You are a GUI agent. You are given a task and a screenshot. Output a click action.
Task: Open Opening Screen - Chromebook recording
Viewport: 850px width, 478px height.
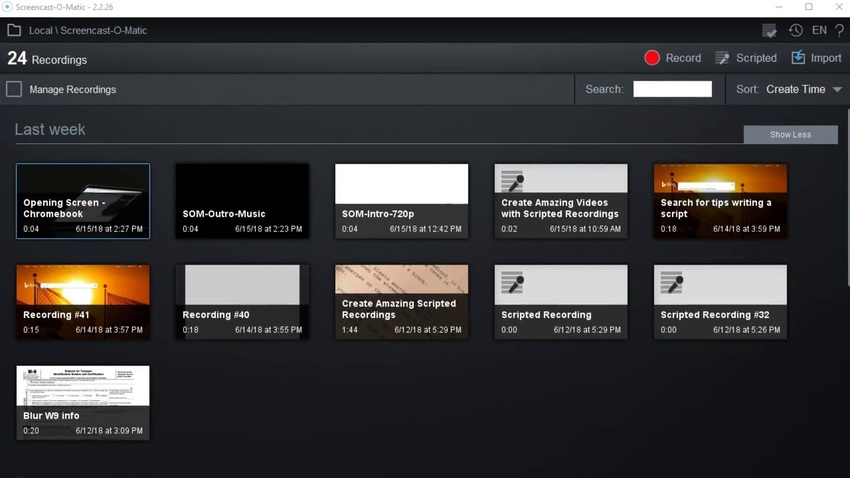point(83,201)
